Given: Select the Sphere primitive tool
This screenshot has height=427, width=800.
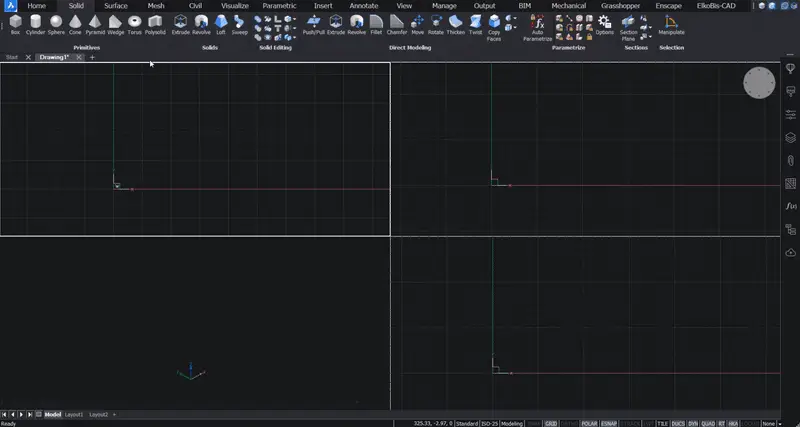Looking at the screenshot, I should (56, 24).
